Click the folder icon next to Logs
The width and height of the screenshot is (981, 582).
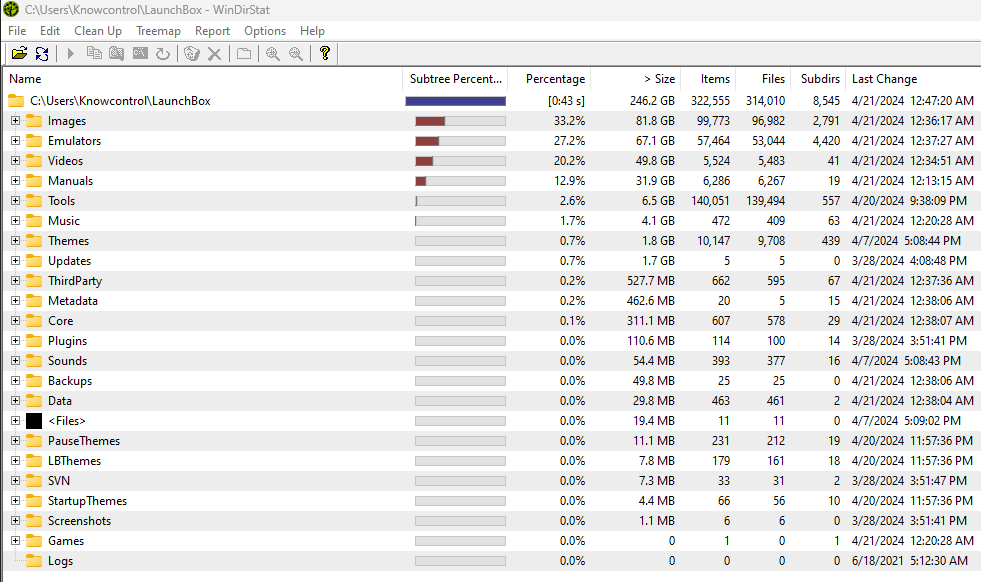34,561
